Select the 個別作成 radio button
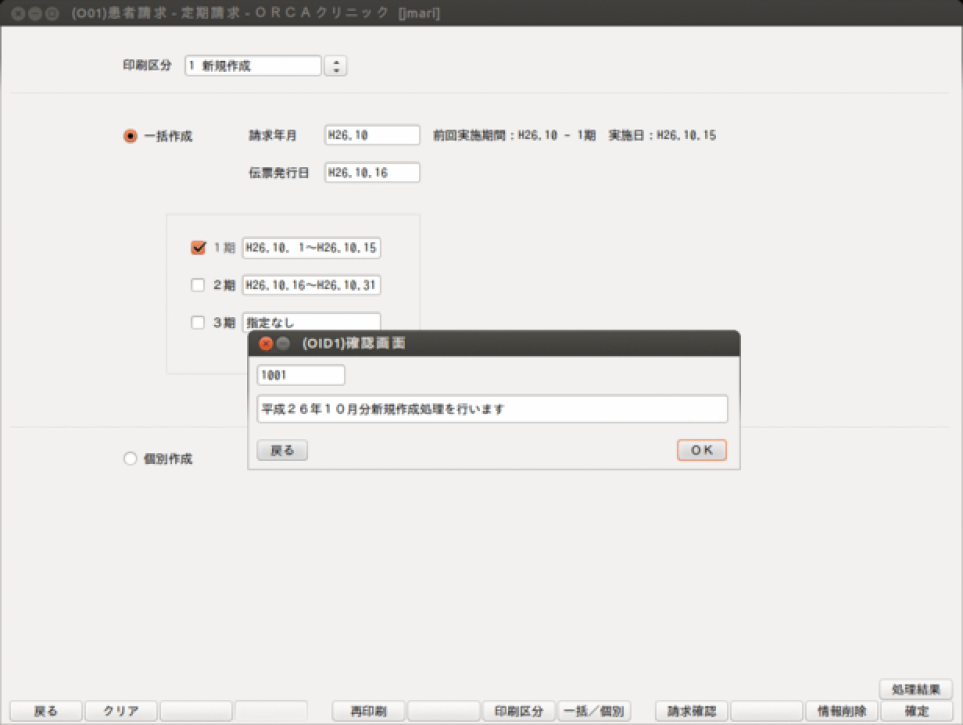This screenshot has width=963, height=725. 130,459
